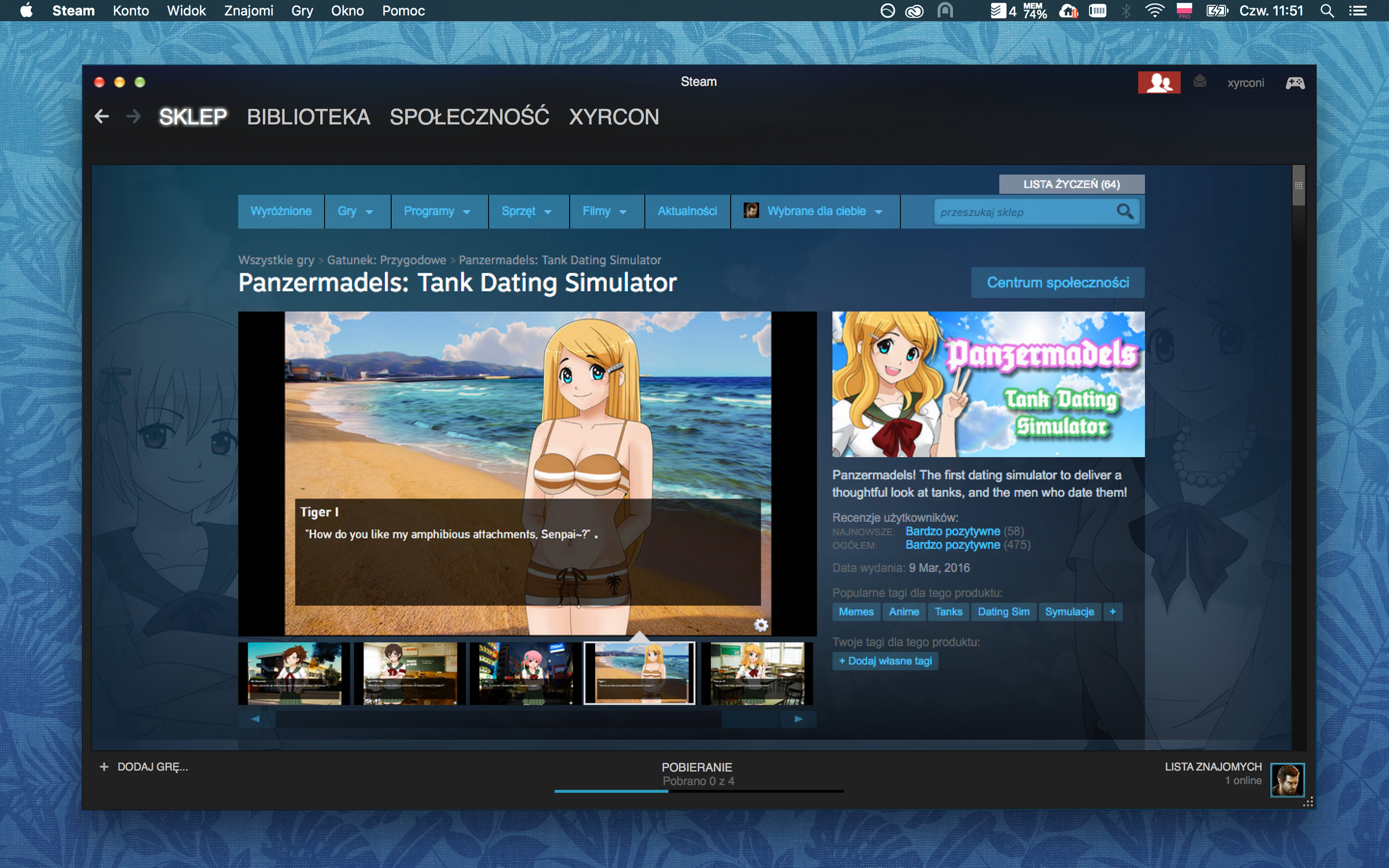Go forward with the Steam forward arrow
The width and height of the screenshot is (1389, 868).
133,116
